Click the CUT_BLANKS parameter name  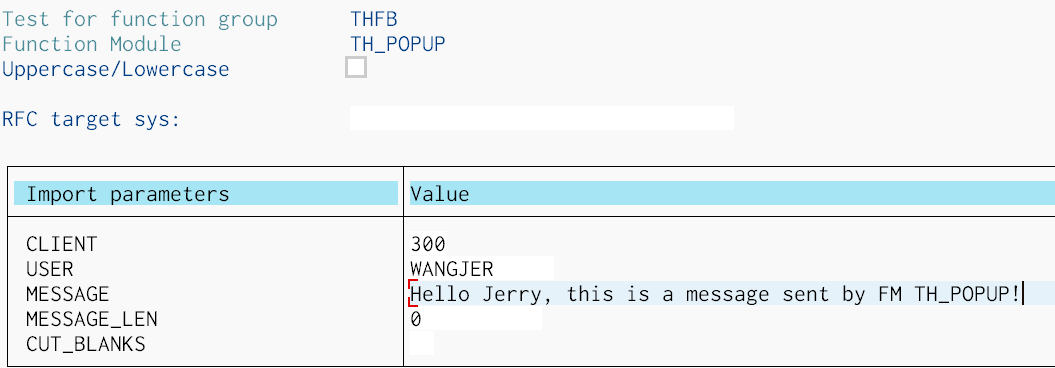pos(85,344)
